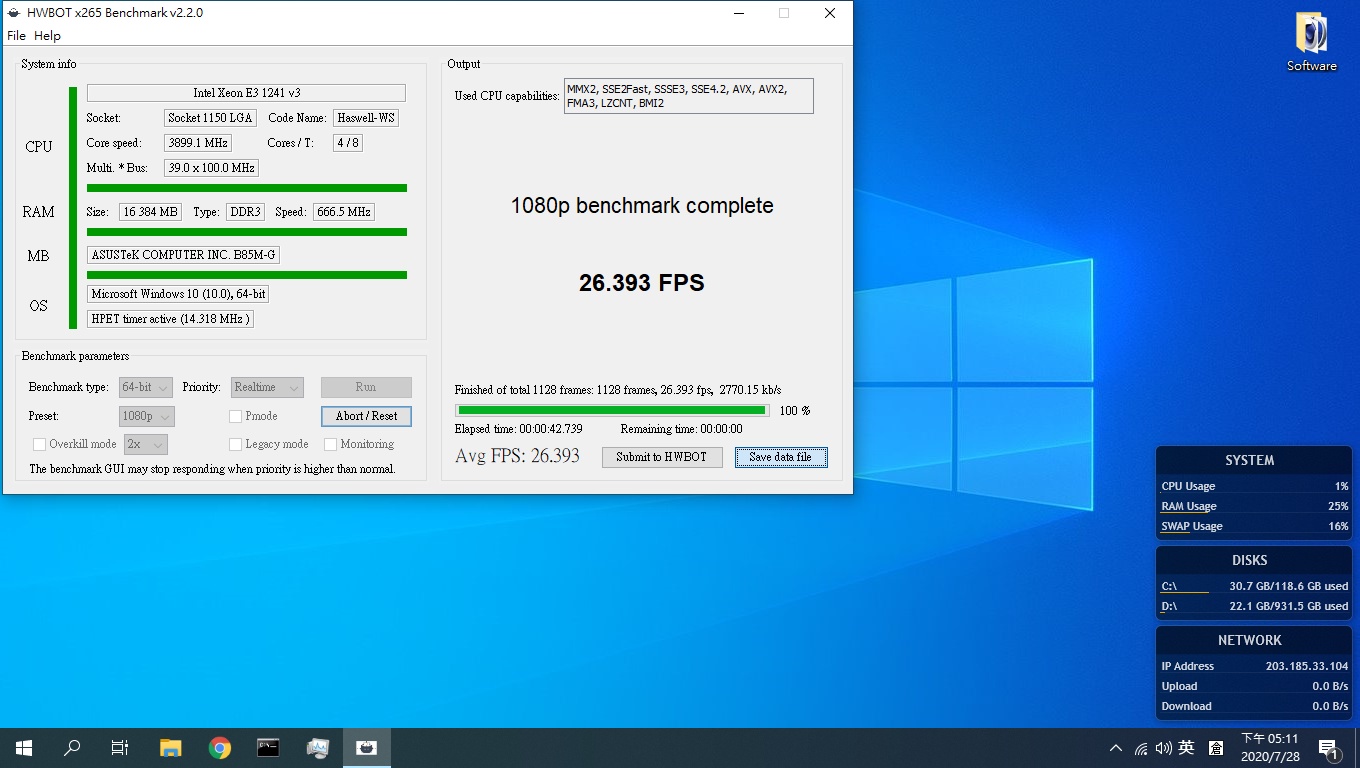Click the Abort / Reset button
1360x768 pixels.
[366, 416]
